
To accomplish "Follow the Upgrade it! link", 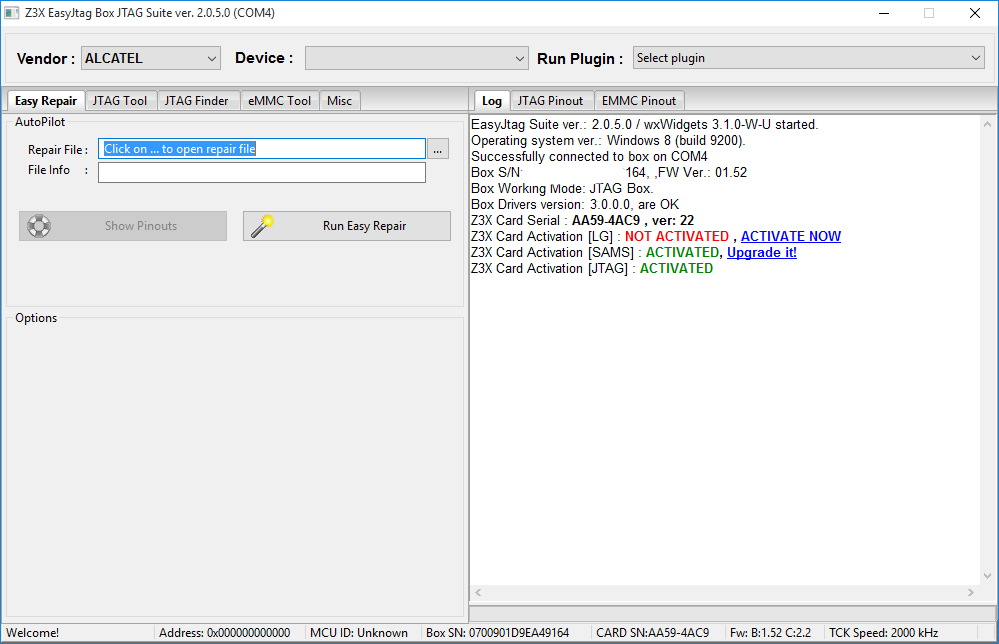I will pos(761,252).
